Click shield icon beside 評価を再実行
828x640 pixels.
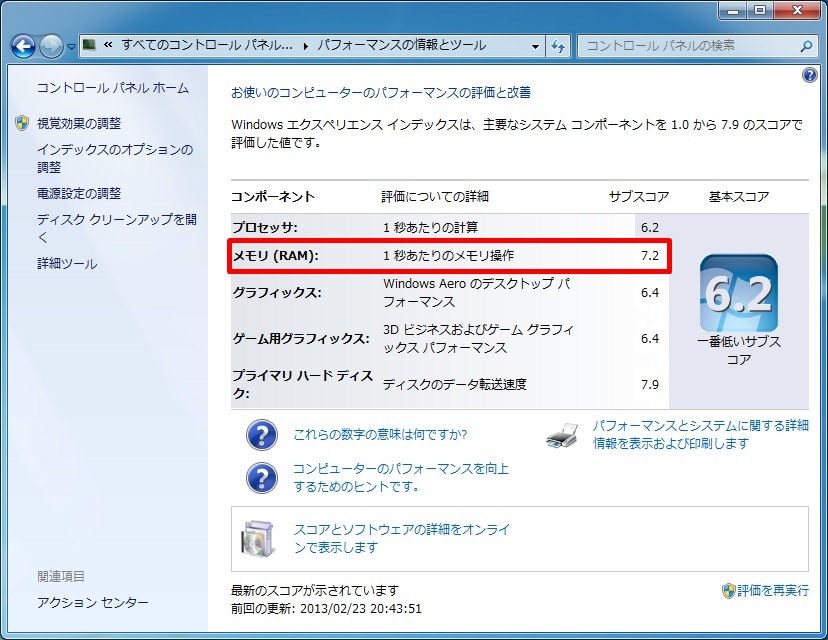[729, 591]
